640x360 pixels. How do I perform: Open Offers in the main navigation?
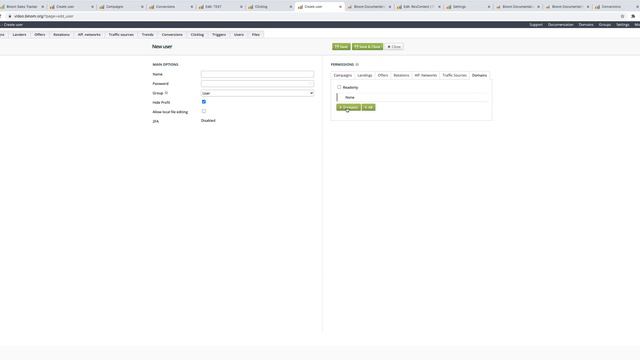click(x=40, y=35)
